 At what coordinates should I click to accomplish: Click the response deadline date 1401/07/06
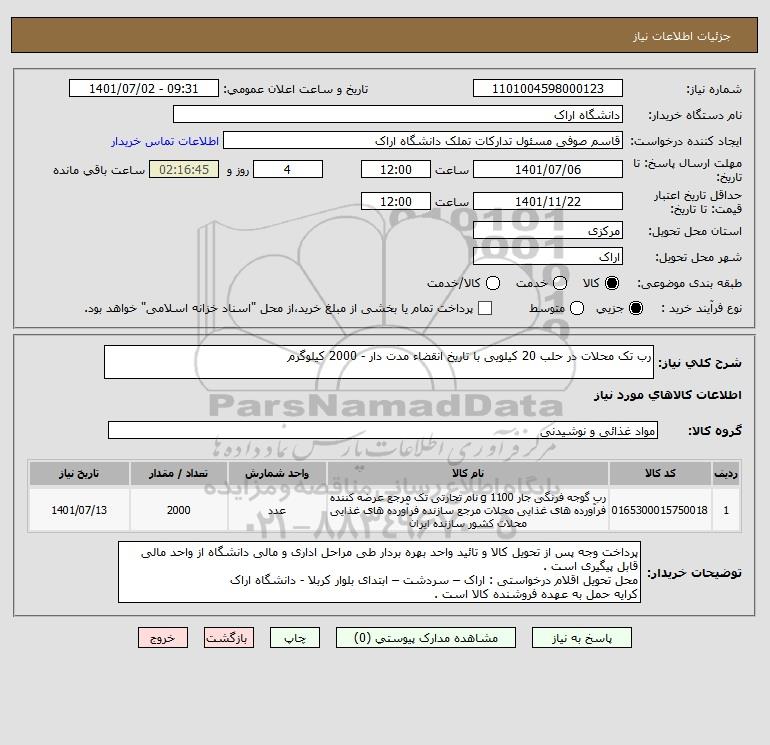coord(548,169)
